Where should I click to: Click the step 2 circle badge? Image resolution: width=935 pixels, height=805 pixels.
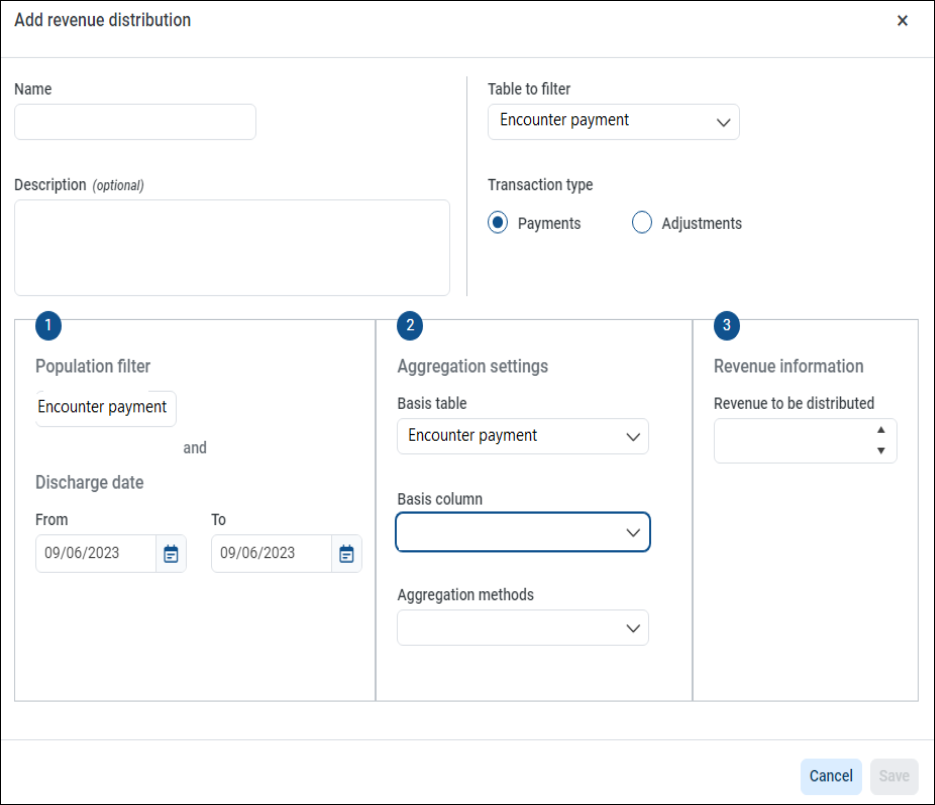click(x=410, y=326)
